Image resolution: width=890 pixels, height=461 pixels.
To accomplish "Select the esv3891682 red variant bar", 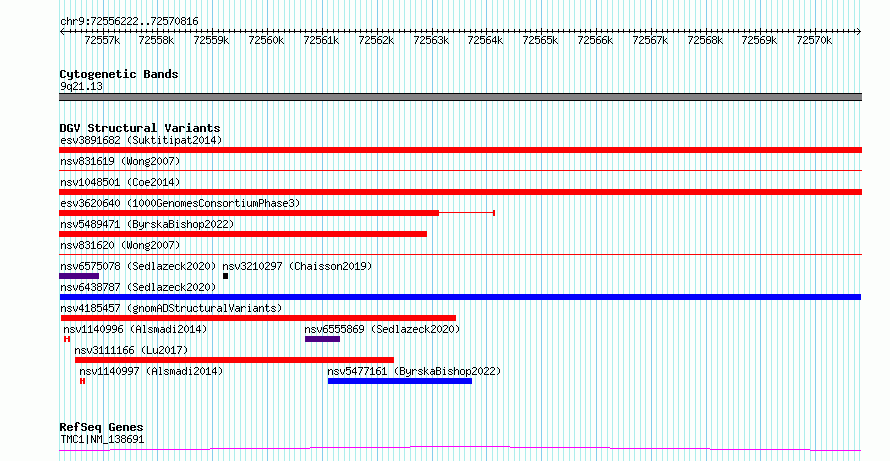I will tap(460, 150).
